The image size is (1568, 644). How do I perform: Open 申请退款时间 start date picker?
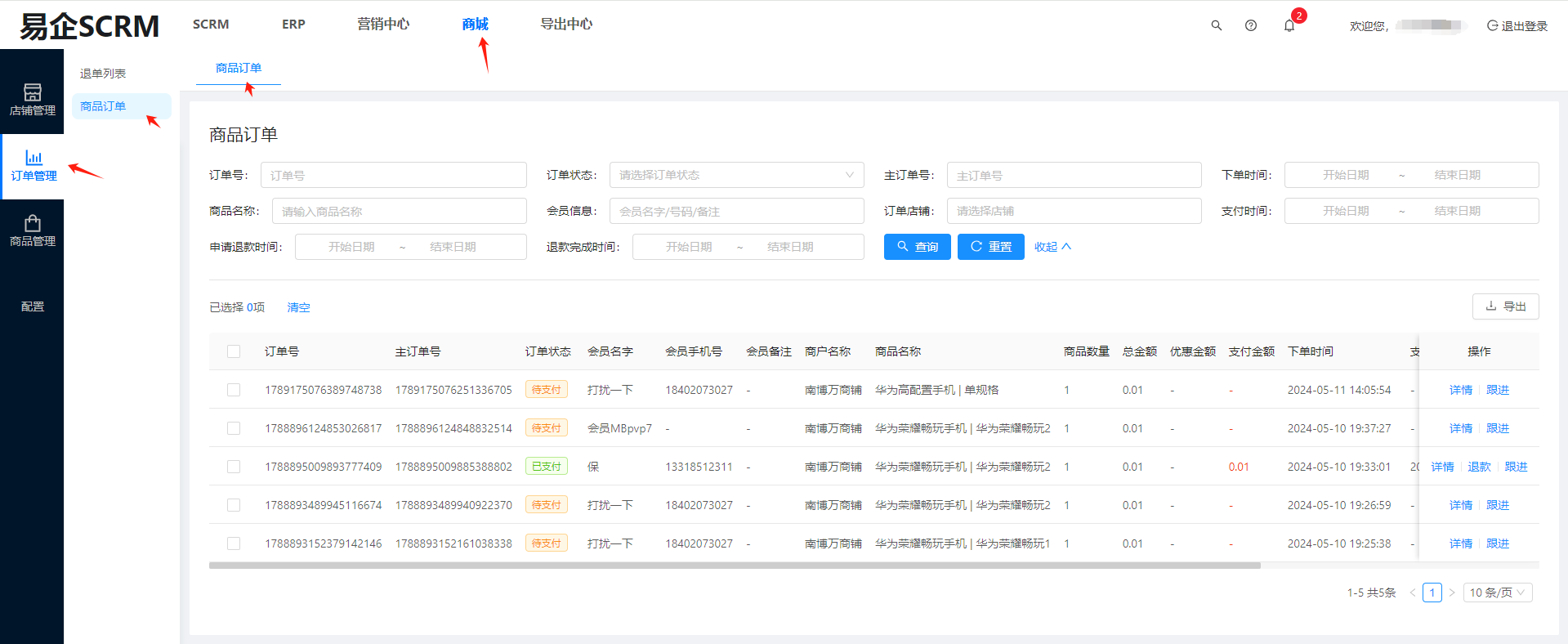point(351,247)
